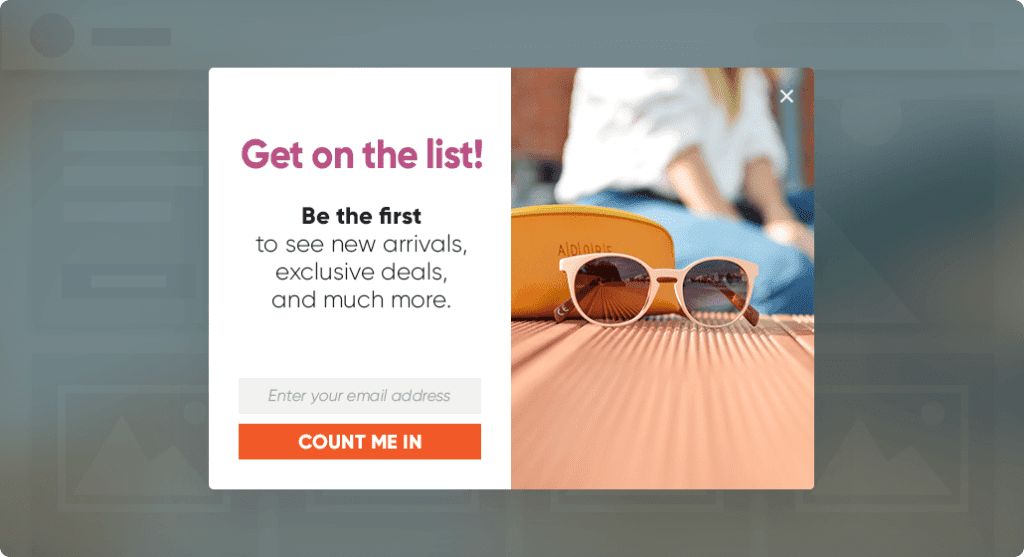The height and width of the screenshot is (557, 1024).
Task: Click the blurred search bar in header
Action: tap(852, 36)
